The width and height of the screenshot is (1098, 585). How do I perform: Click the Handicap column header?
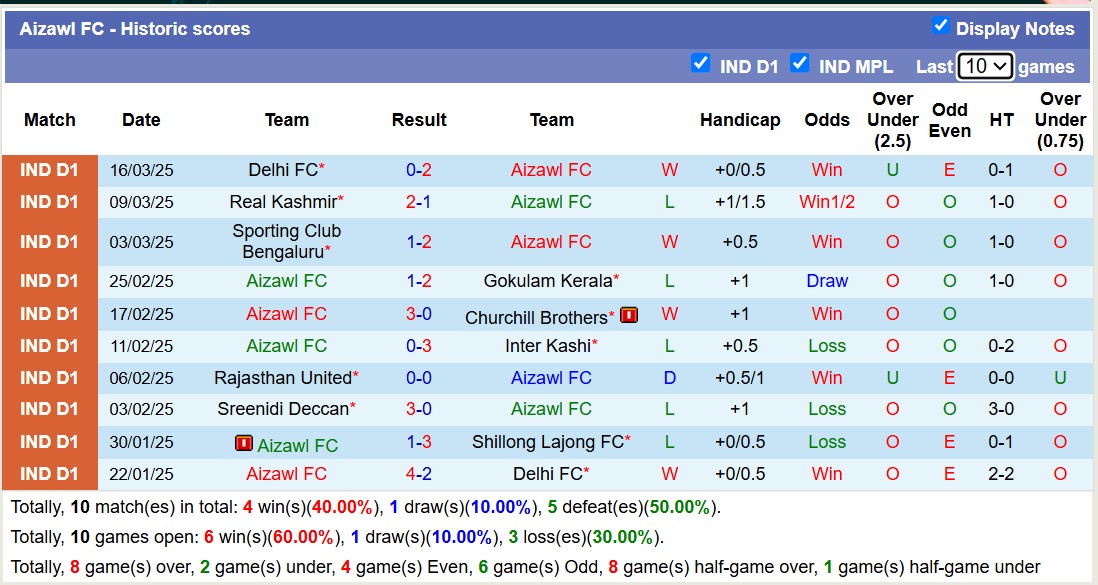coord(740,120)
